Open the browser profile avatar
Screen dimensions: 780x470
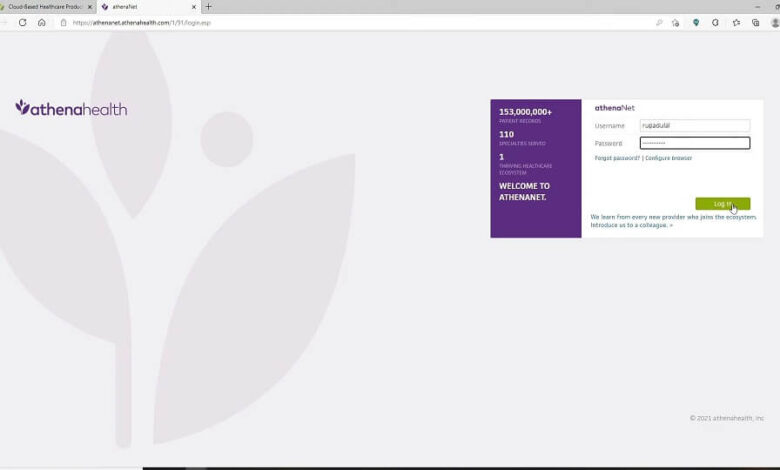pos(775,22)
